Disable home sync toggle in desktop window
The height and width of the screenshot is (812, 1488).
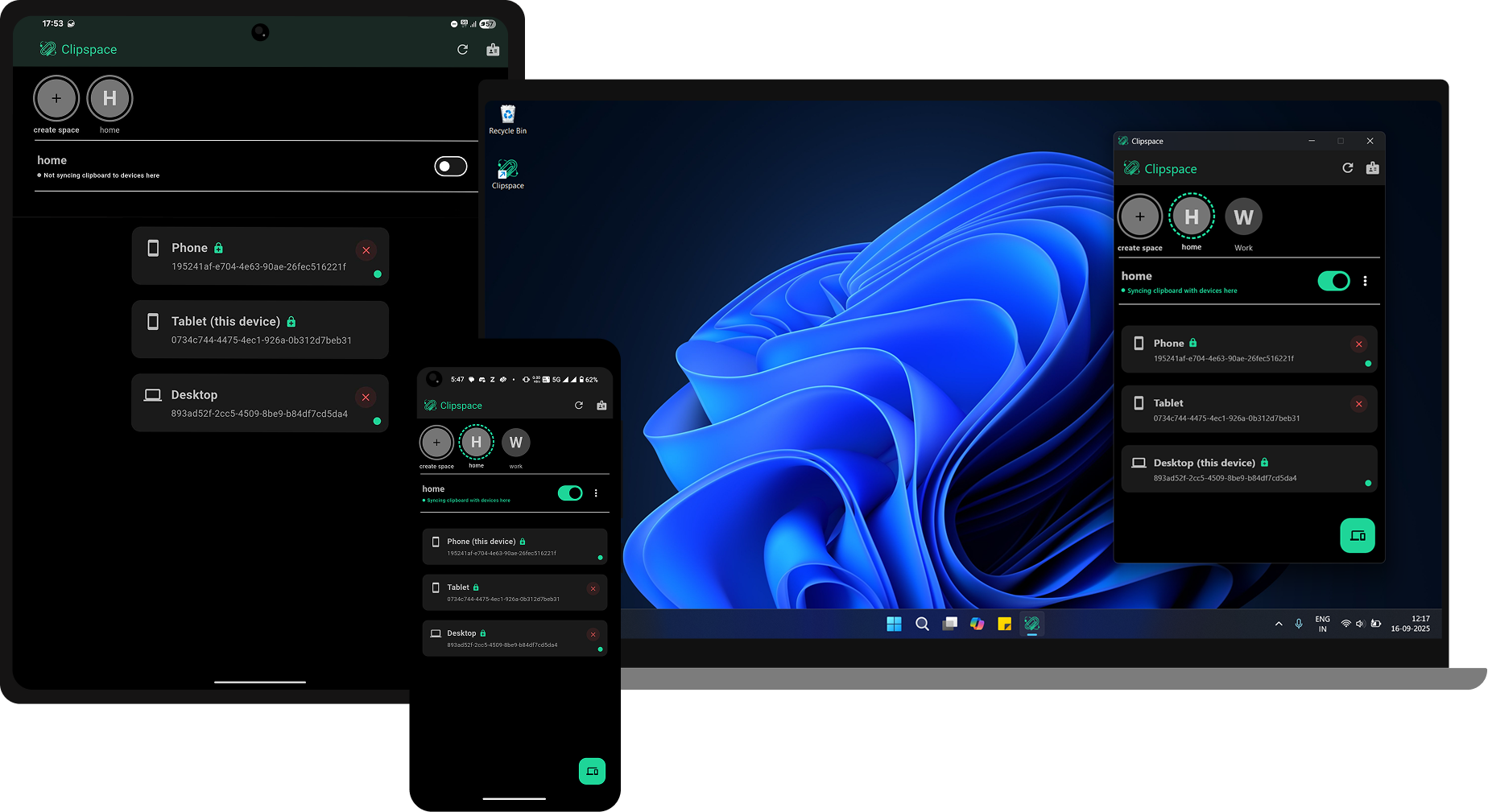1333,281
